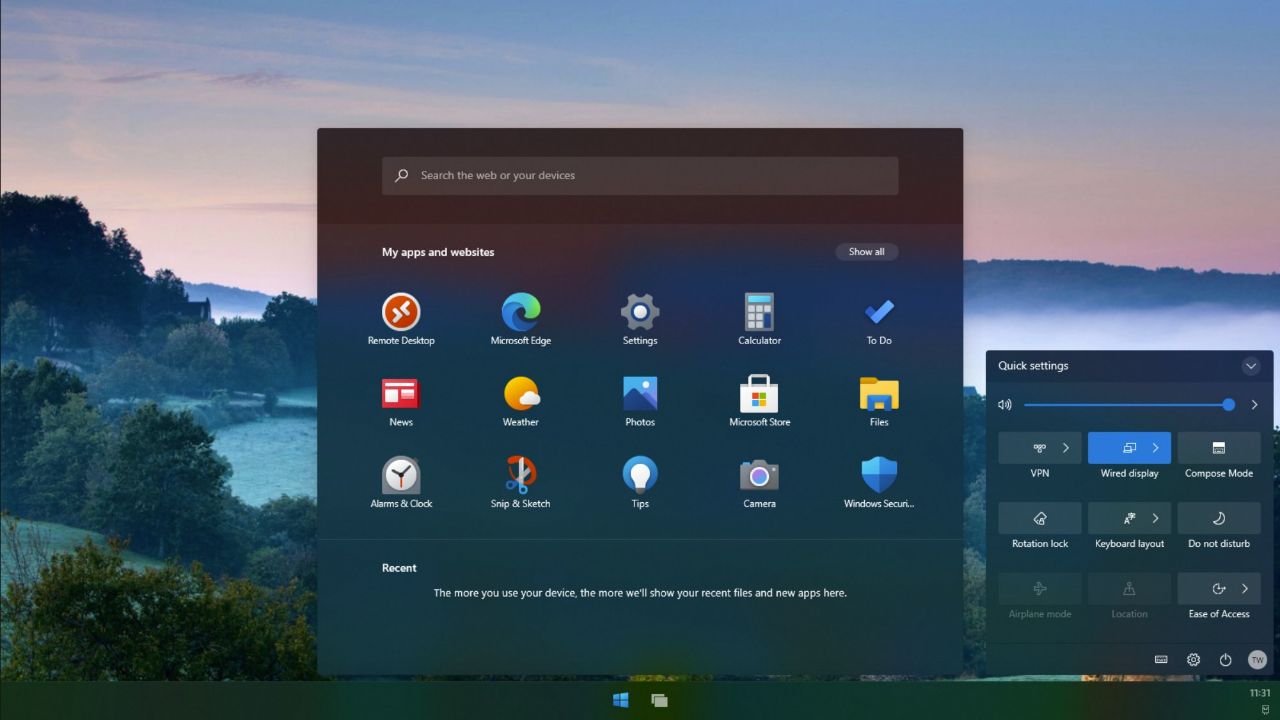This screenshot has width=1280, height=720.
Task: Click Show all apps button
Action: point(867,252)
